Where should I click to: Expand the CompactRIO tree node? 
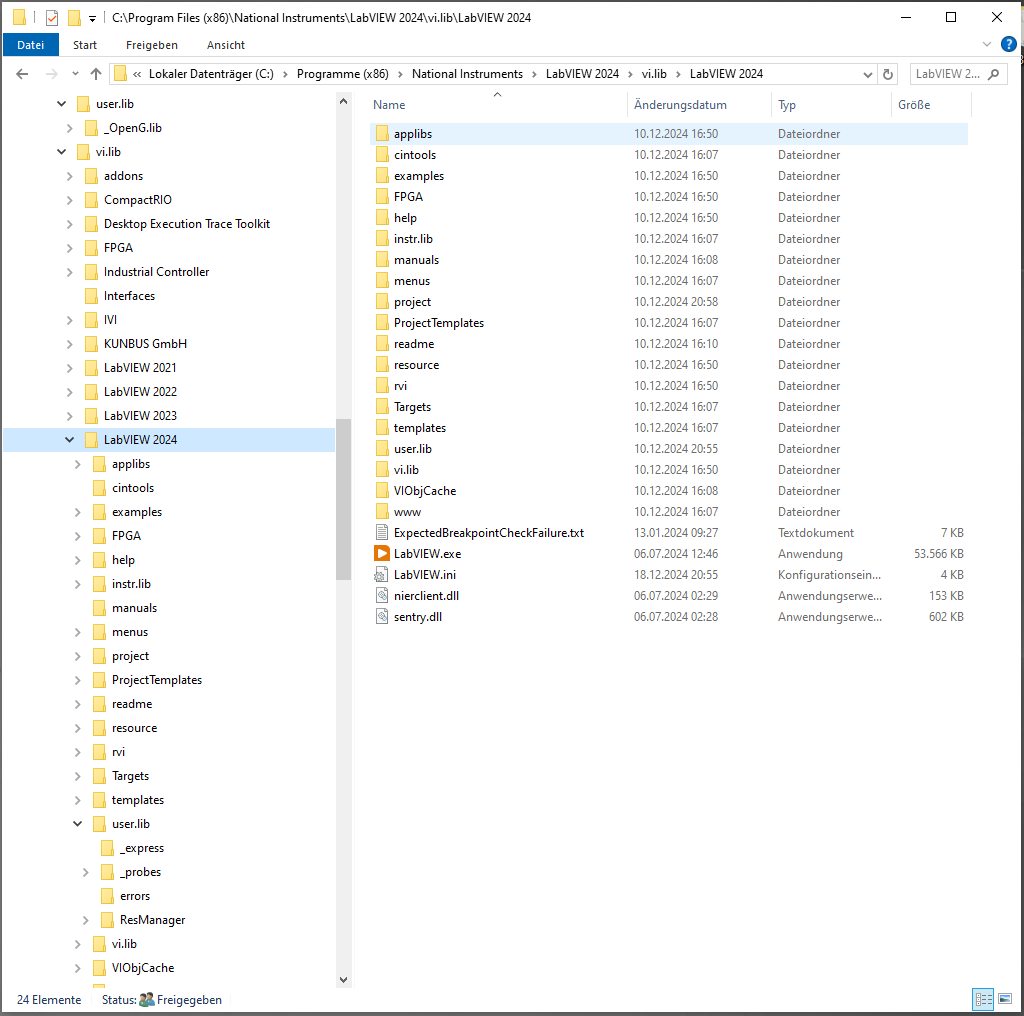(69, 200)
